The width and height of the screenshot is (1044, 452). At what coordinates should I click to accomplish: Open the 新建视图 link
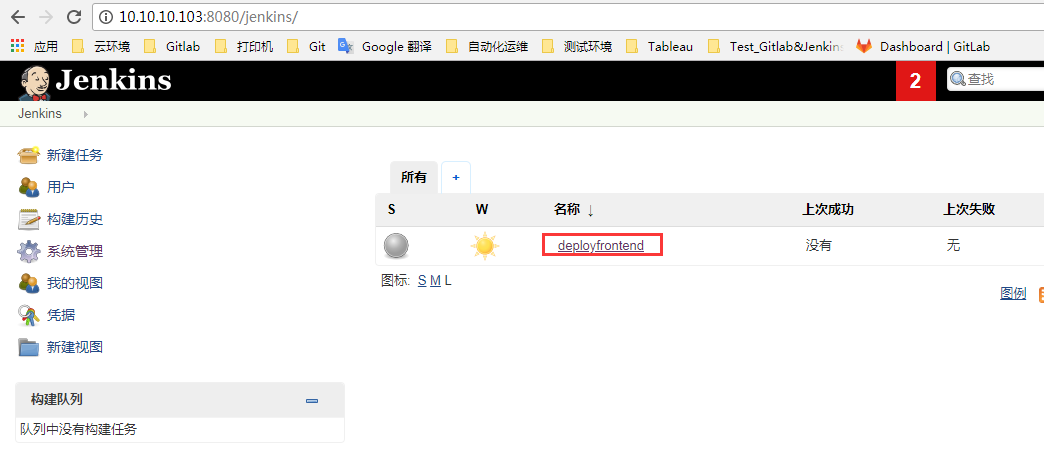(x=75, y=347)
